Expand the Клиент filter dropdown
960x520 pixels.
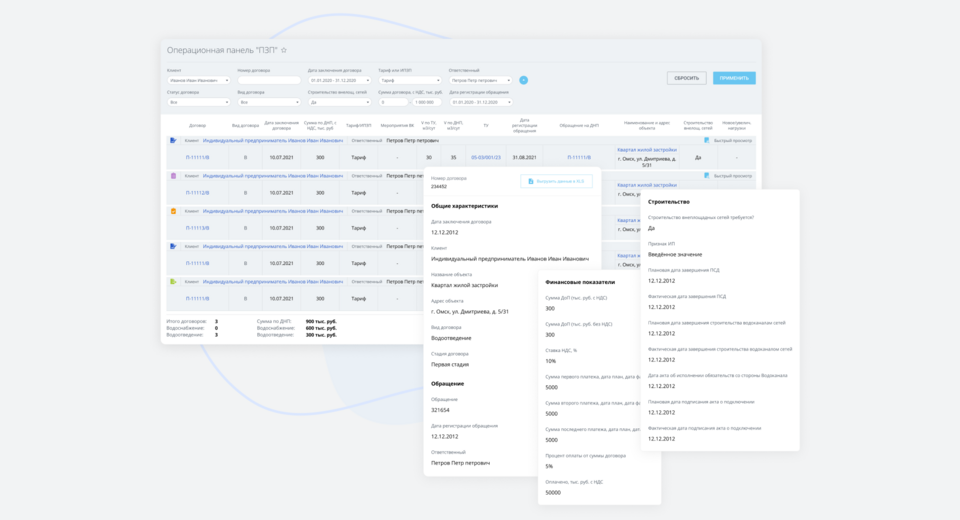(x=198, y=80)
